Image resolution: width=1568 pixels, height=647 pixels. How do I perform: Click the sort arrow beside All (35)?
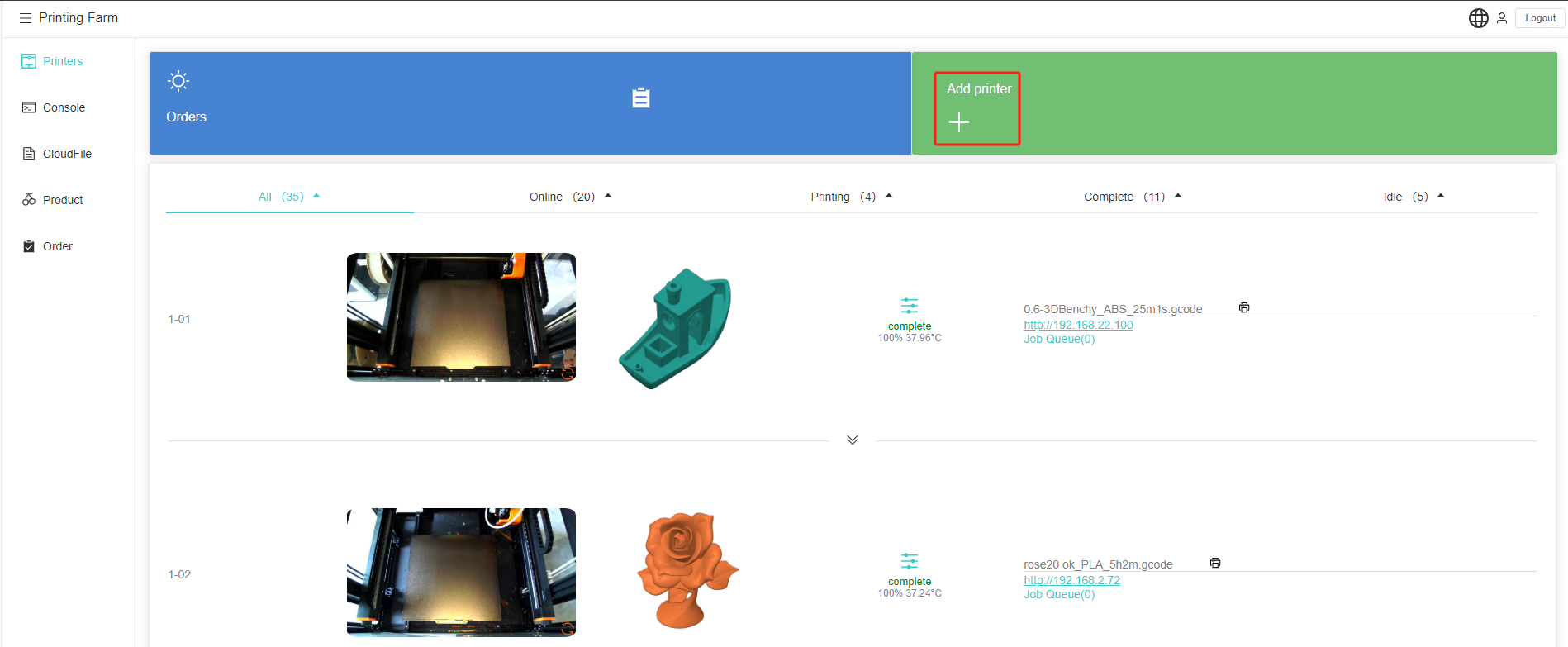[316, 196]
